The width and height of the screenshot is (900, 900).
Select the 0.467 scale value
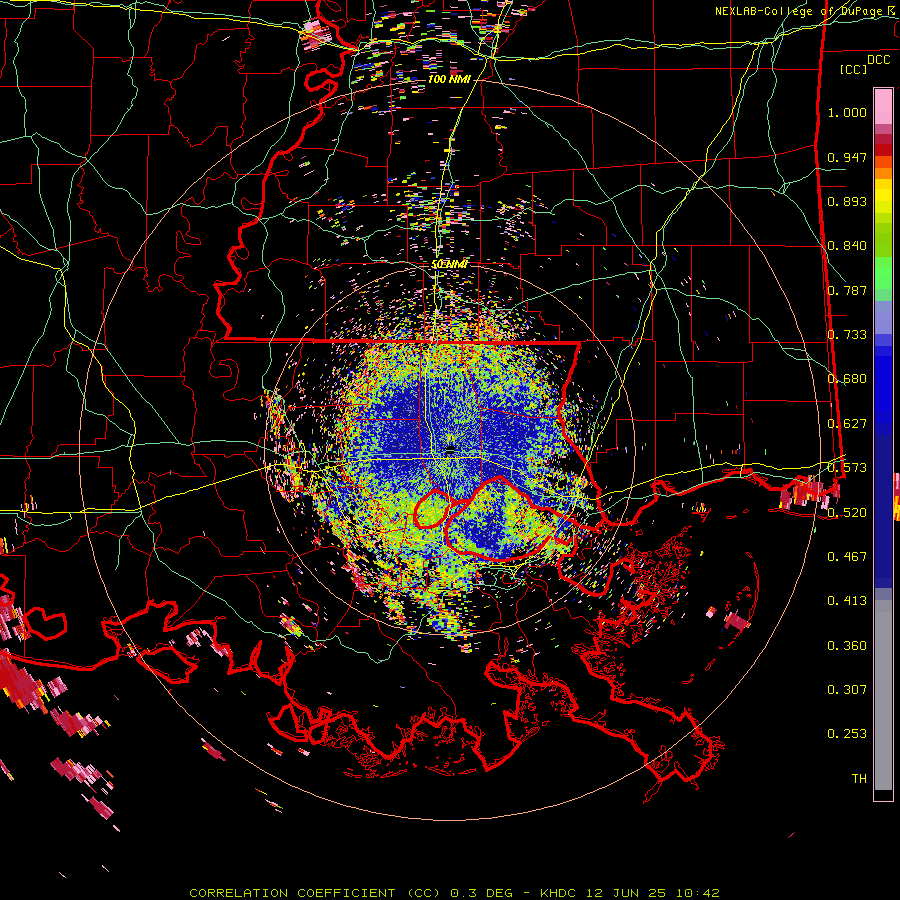click(847, 557)
